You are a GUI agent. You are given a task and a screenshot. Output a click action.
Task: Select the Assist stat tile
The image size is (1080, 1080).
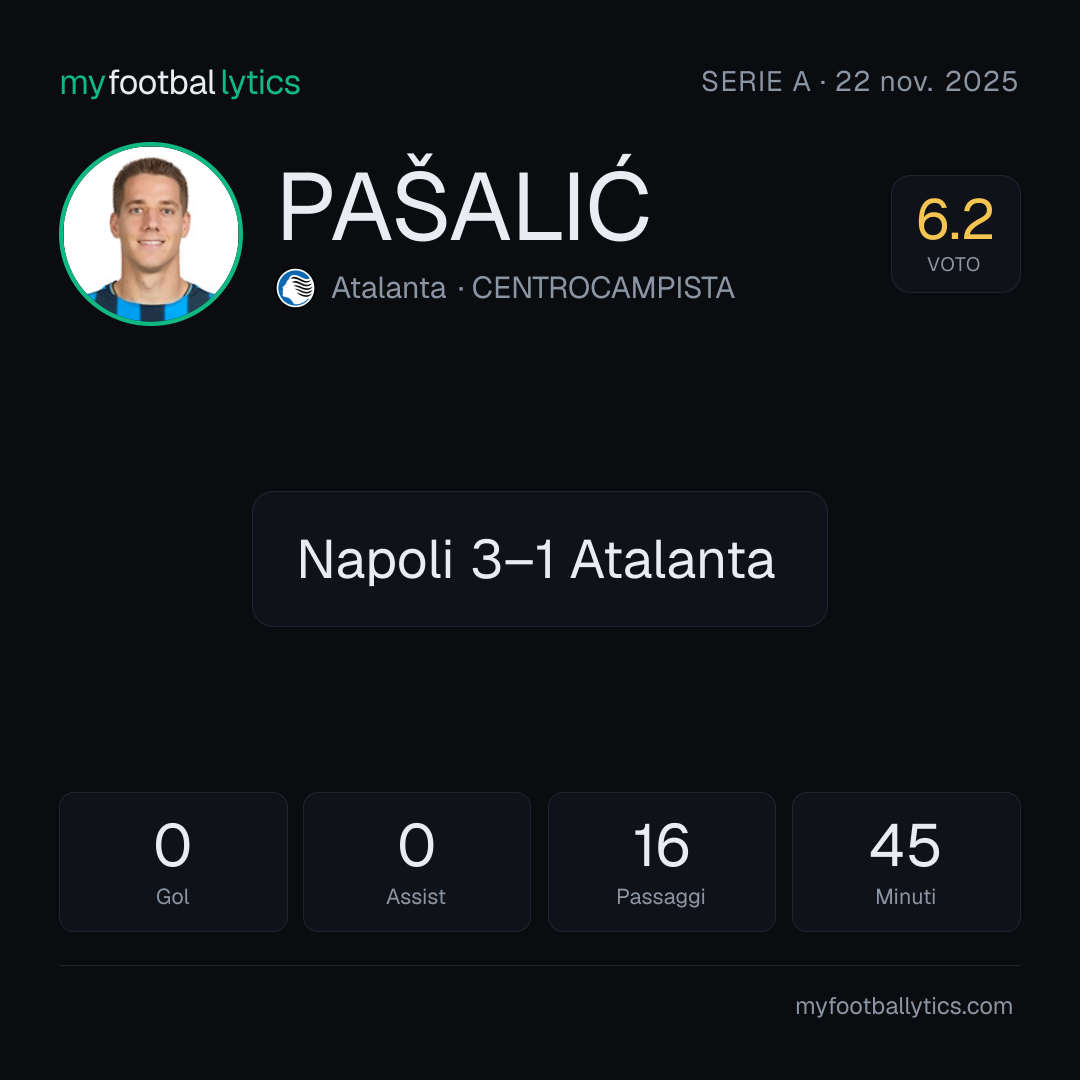(417, 862)
